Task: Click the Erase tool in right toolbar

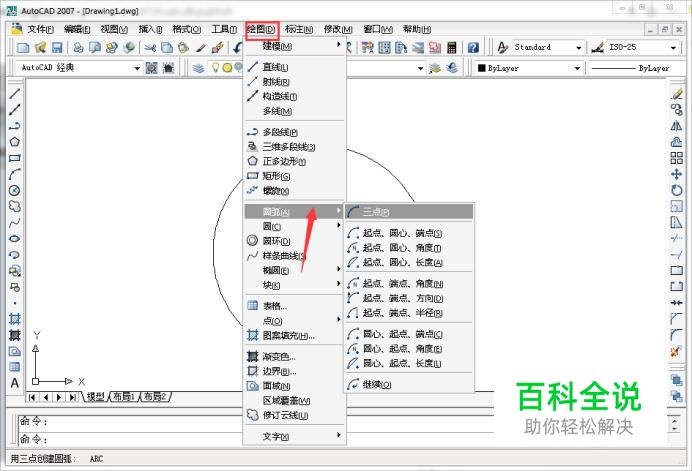Action: (677, 94)
